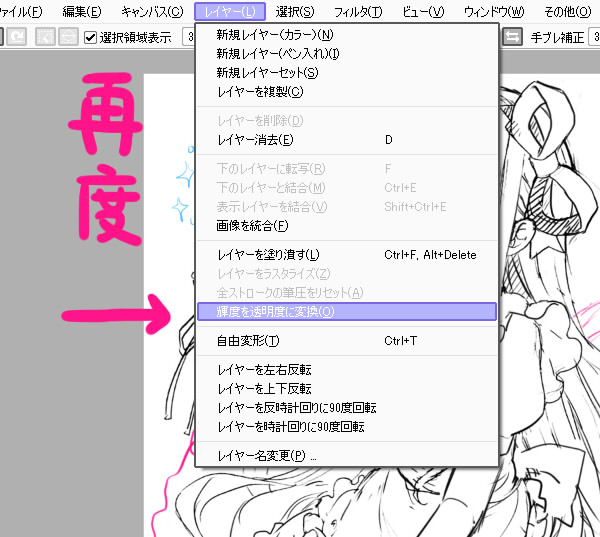Click the greyed レイヤーをラスタライズ(Z) entry
600x537 pixels.
pos(347,274)
